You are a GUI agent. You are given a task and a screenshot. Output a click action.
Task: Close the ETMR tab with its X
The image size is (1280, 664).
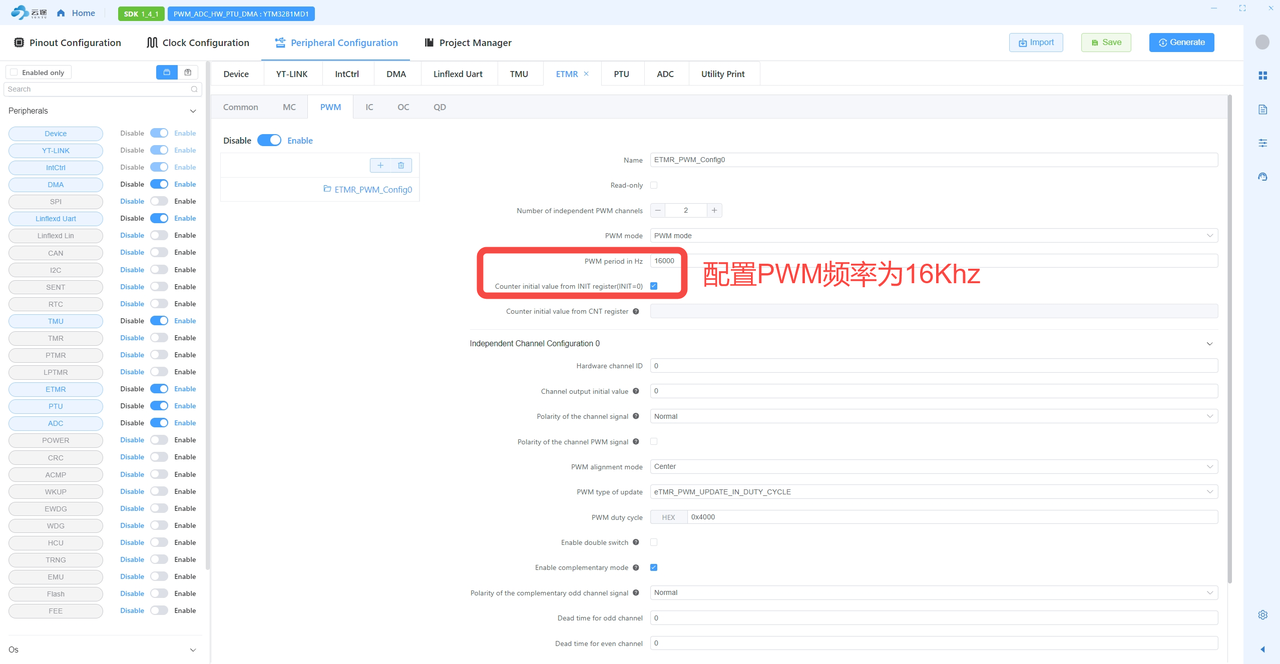coord(586,74)
